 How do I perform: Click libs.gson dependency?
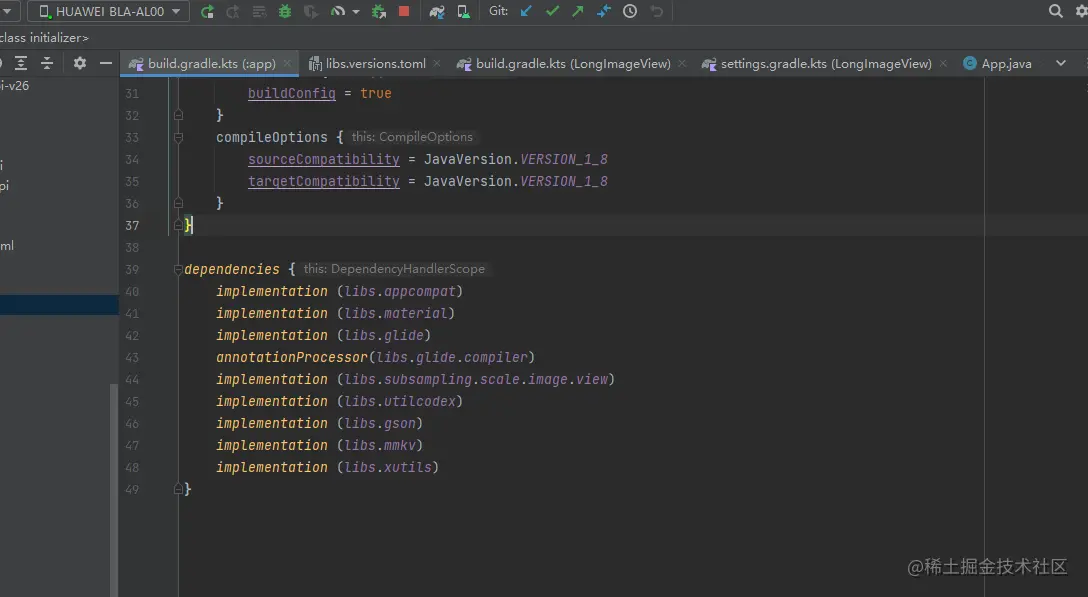click(380, 423)
